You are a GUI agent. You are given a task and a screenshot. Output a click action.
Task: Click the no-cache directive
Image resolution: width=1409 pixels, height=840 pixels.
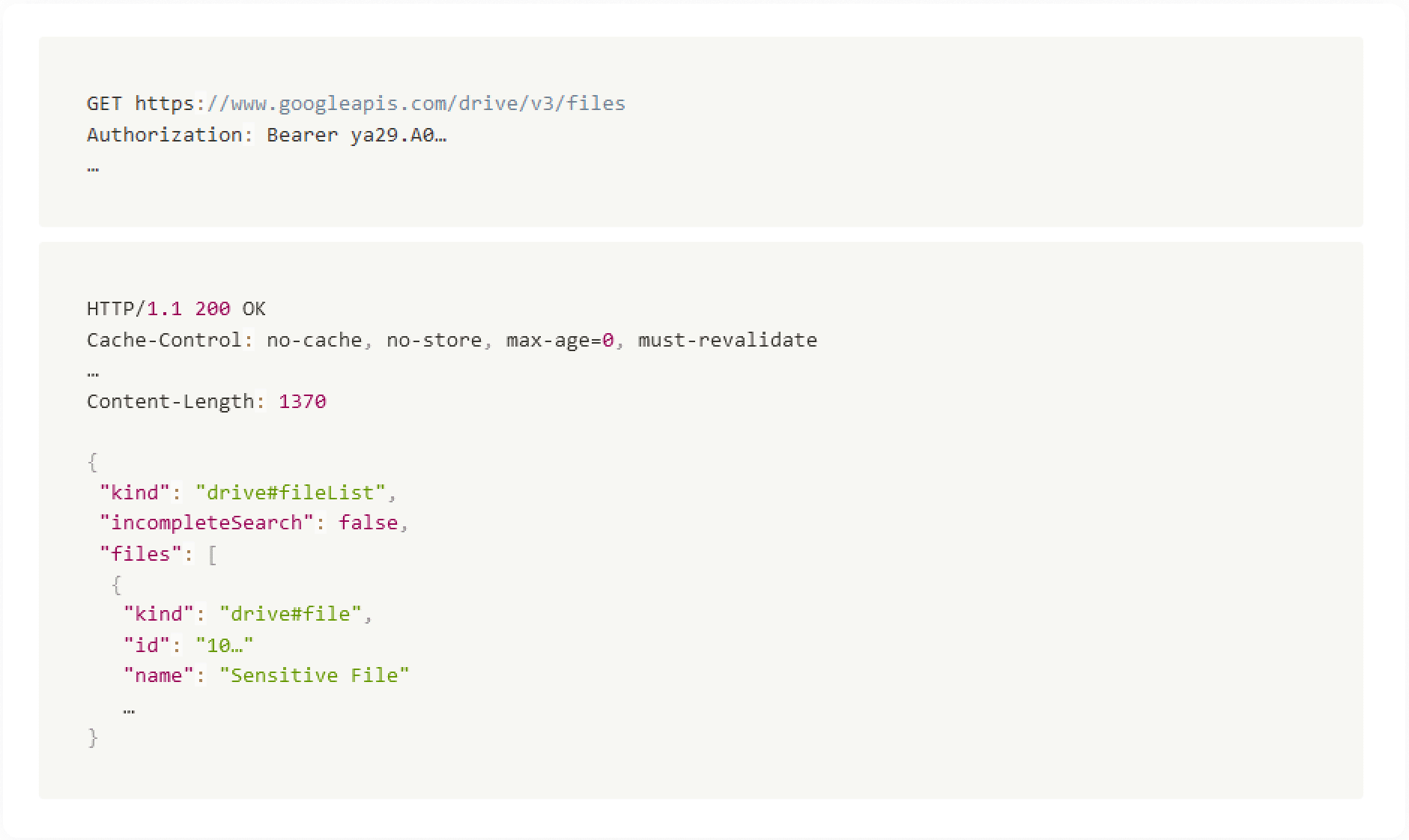[315, 340]
